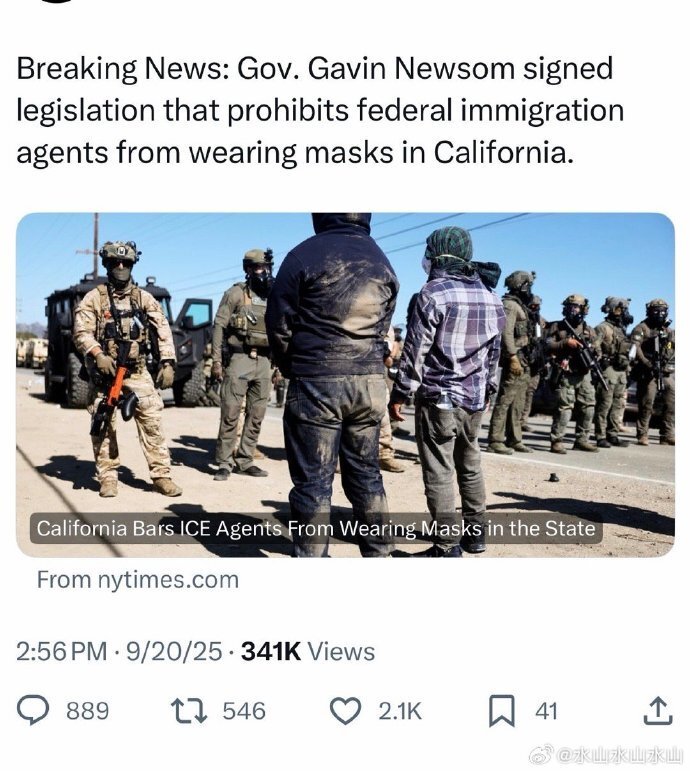Like the post with the heart icon

click(x=345, y=711)
